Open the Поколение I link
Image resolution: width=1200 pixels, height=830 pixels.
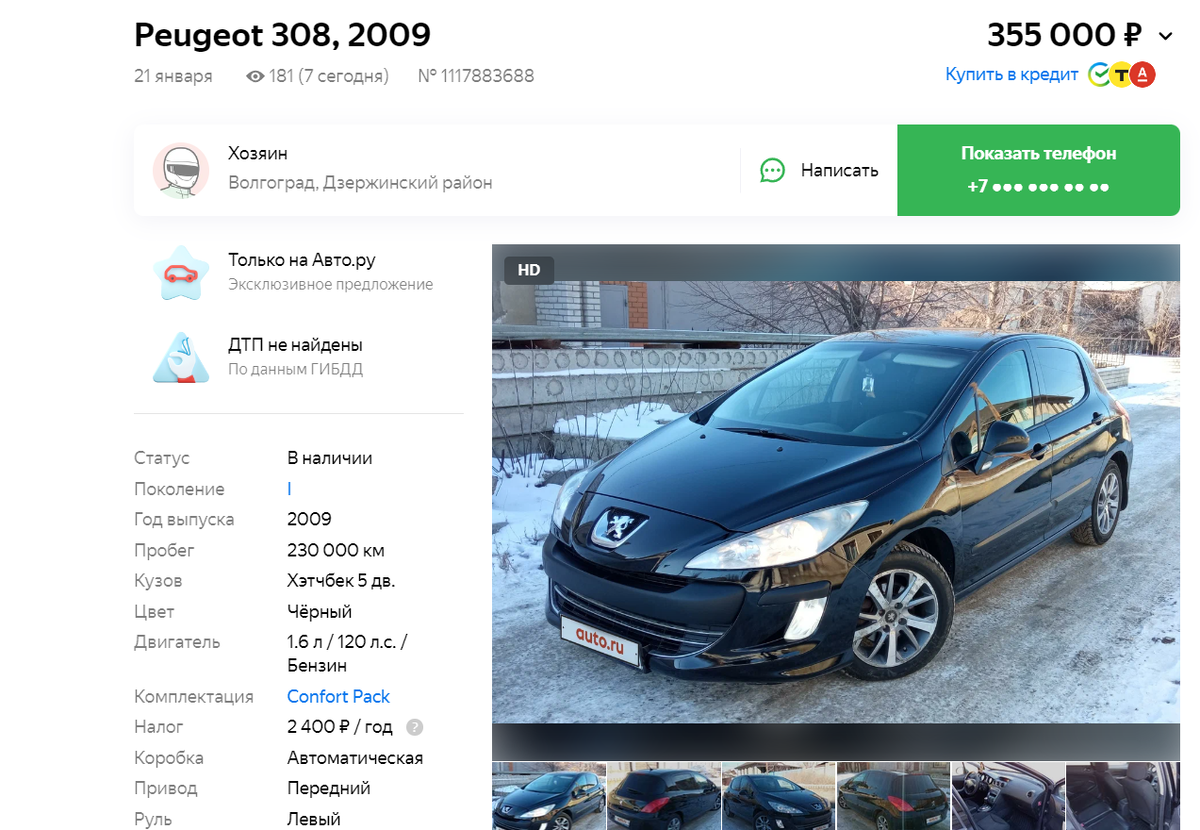289,489
